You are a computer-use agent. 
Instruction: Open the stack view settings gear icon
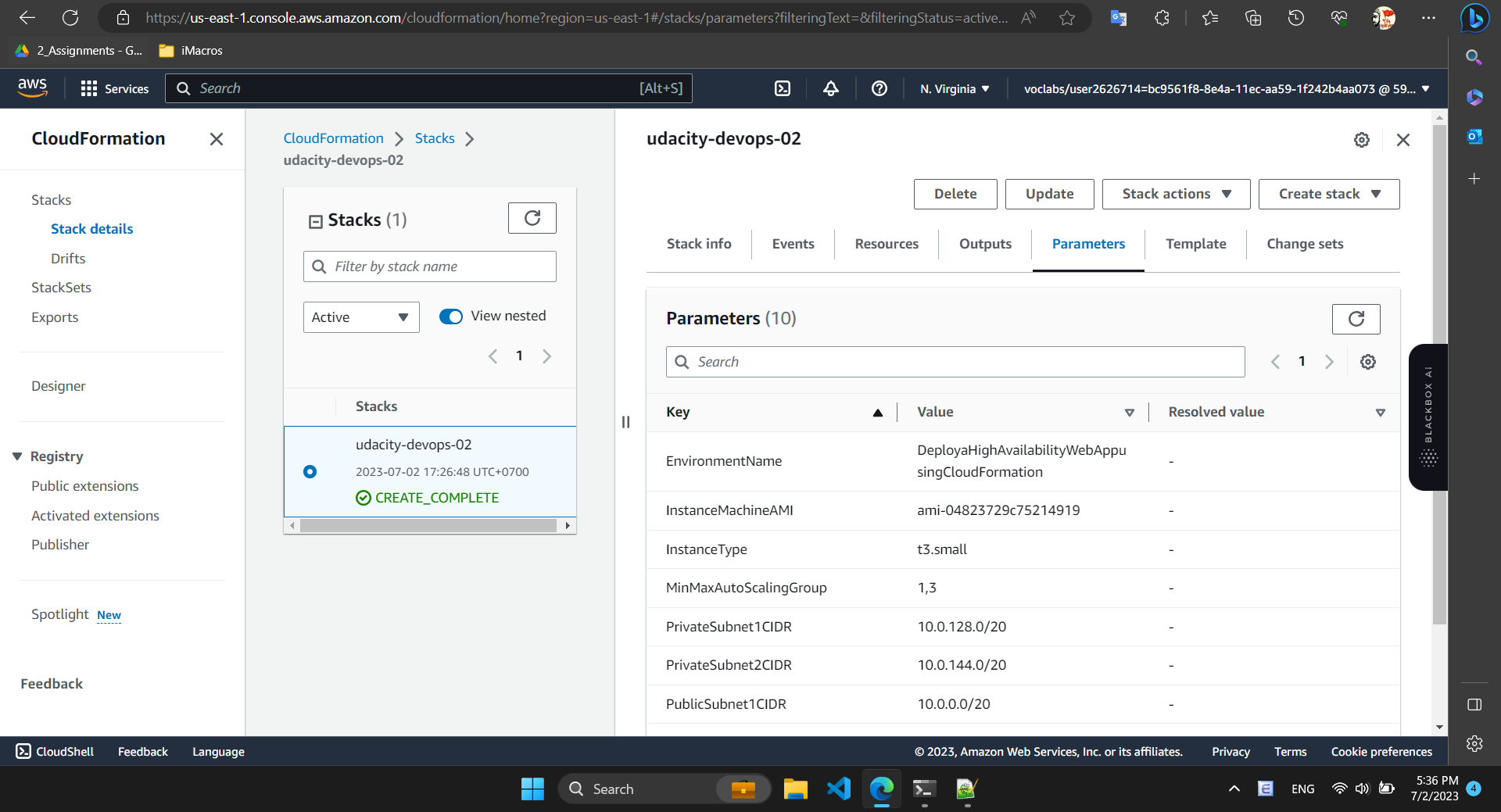1362,140
